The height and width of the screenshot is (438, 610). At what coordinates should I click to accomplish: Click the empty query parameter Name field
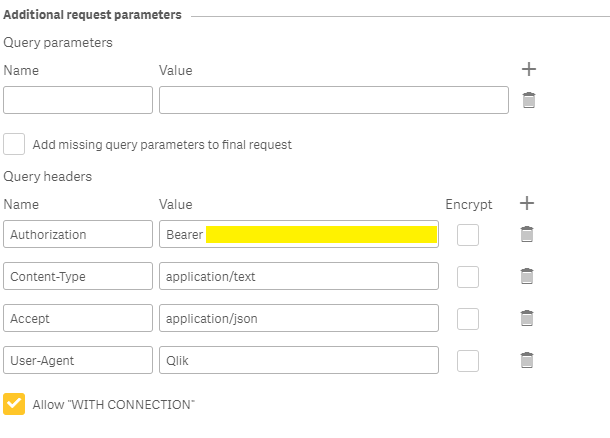[78, 100]
